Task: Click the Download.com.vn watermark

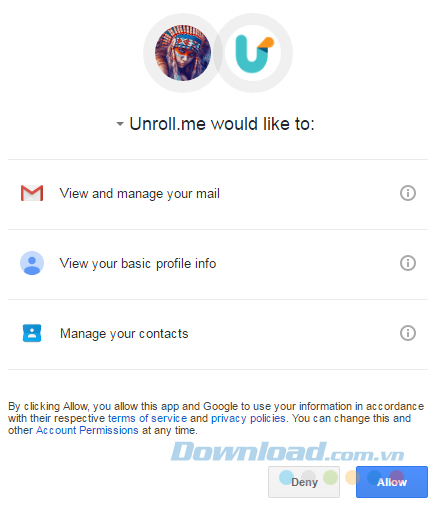Action: click(287, 452)
